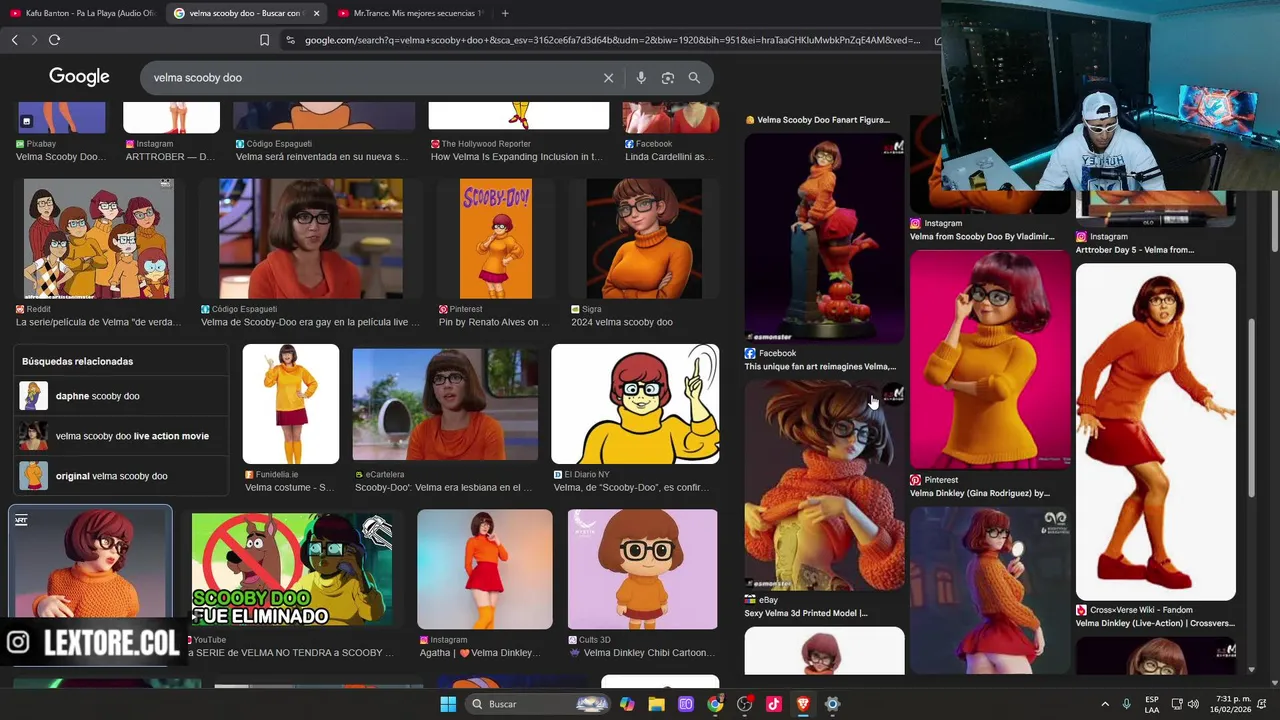The height and width of the screenshot is (720, 1280).
Task: Select related search original velma scooby doo
Action: (121, 476)
